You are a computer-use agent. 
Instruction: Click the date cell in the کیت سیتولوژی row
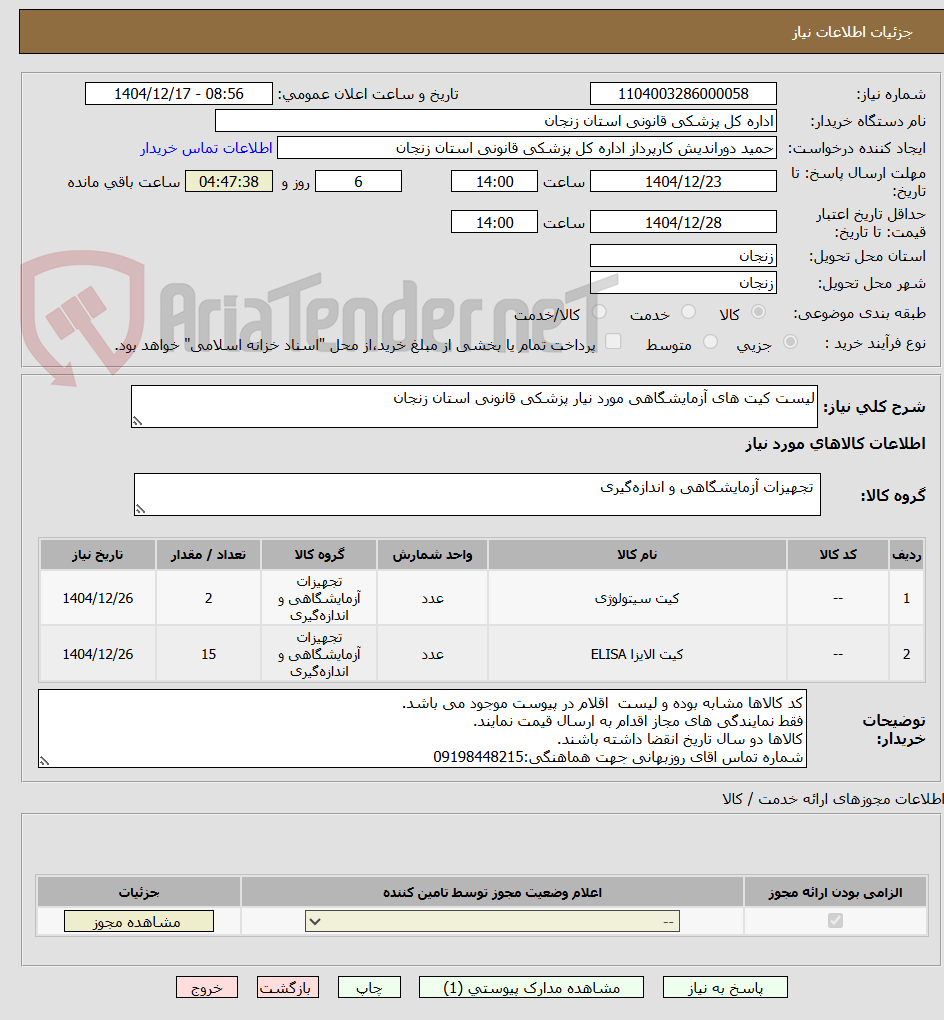point(98,598)
